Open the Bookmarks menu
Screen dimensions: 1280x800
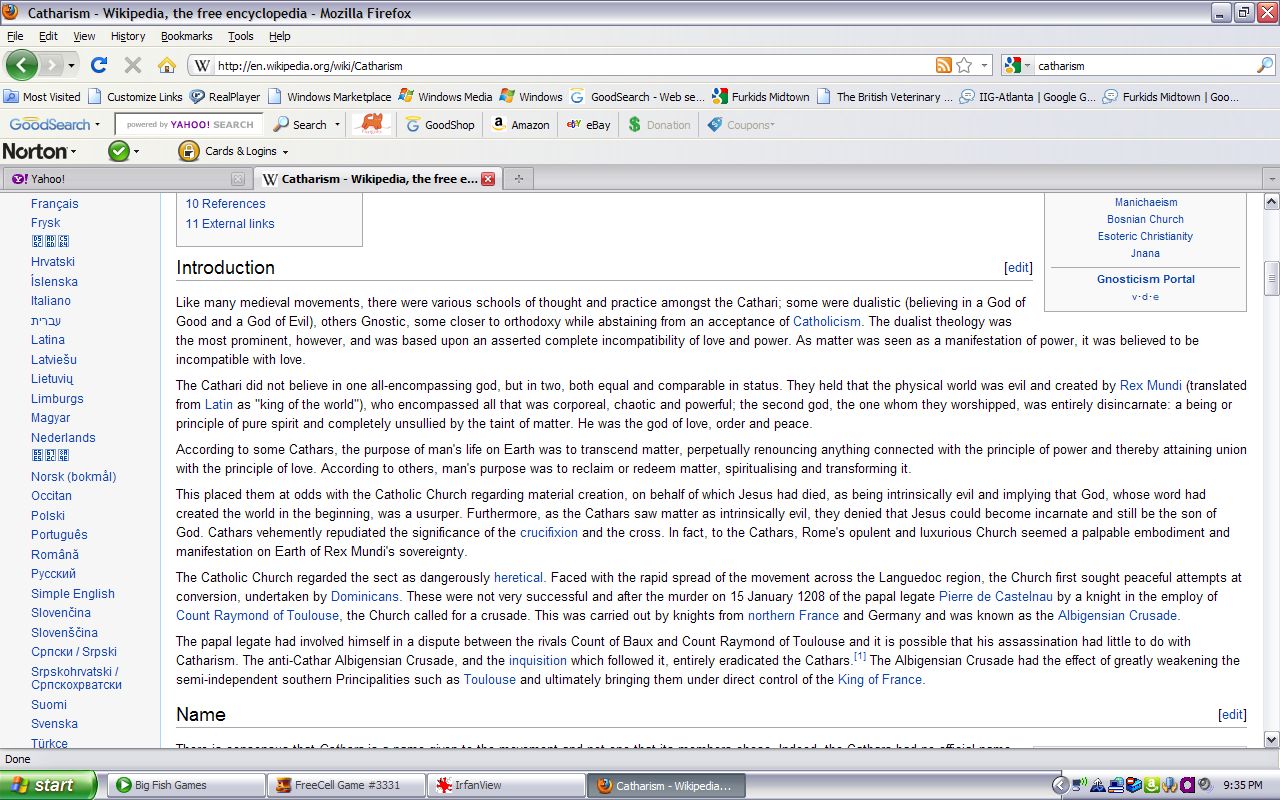click(186, 36)
